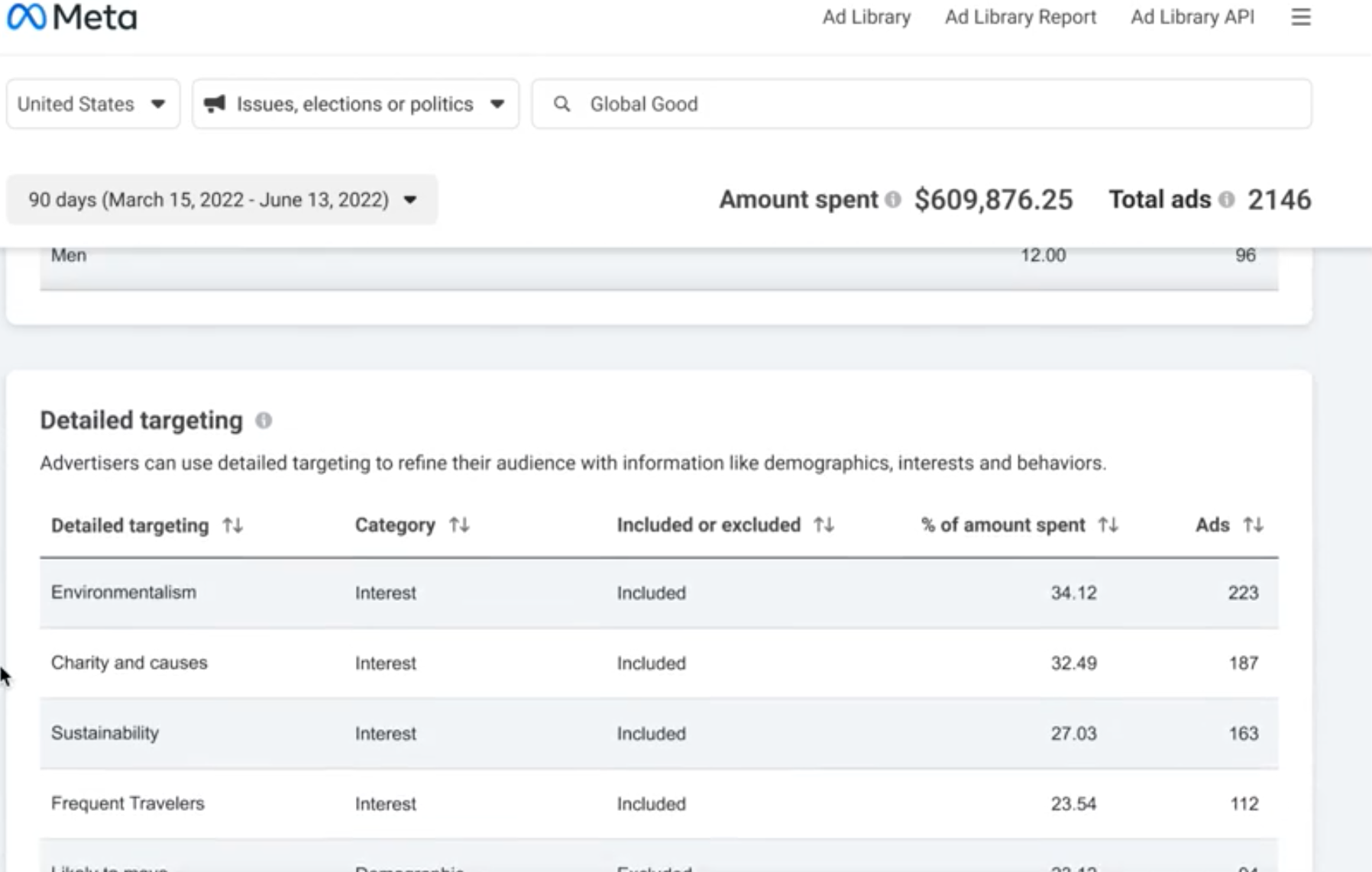Open Issues, elections or politics dropdown
This screenshot has width=1372, height=872.
[x=355, y=104]
